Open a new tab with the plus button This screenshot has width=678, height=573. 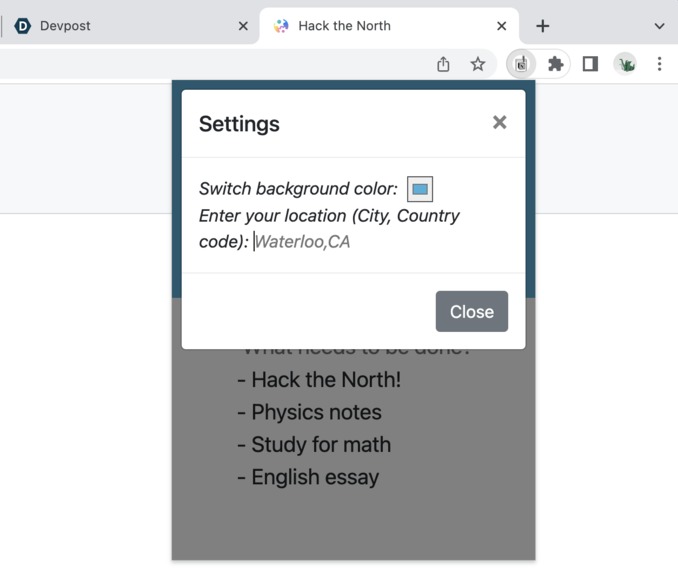pos(543,26)
